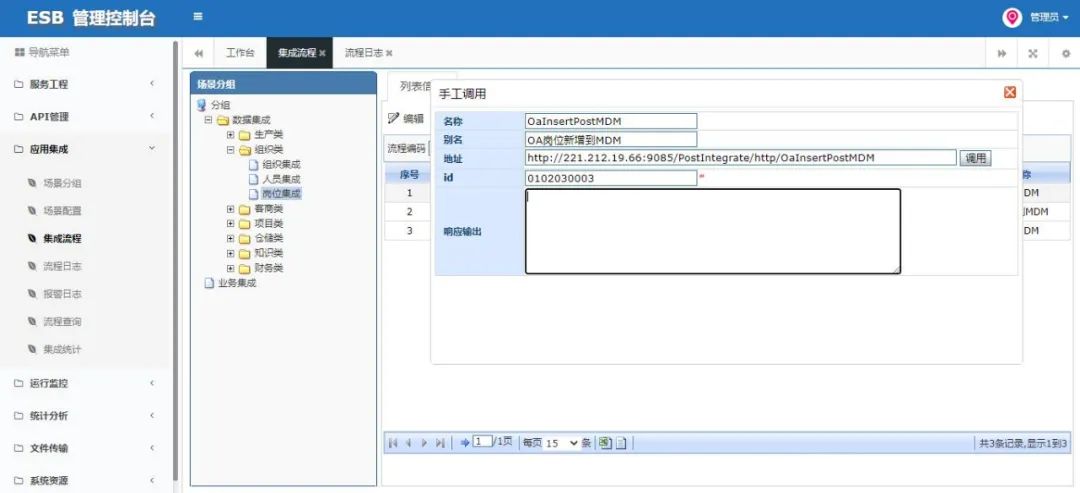Expand the API管理 menu
The width and height of the screenshot is (1080, 493).
[85, 117]
